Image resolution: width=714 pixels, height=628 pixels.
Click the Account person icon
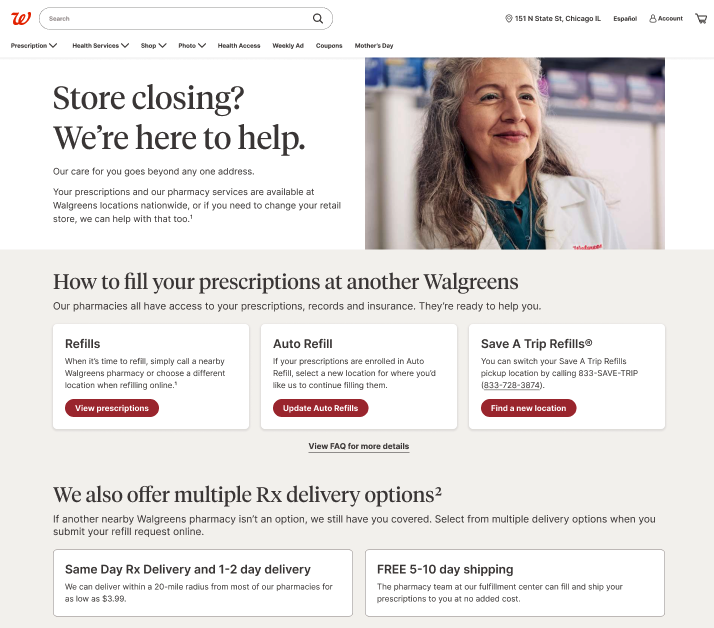click(653, 19)
